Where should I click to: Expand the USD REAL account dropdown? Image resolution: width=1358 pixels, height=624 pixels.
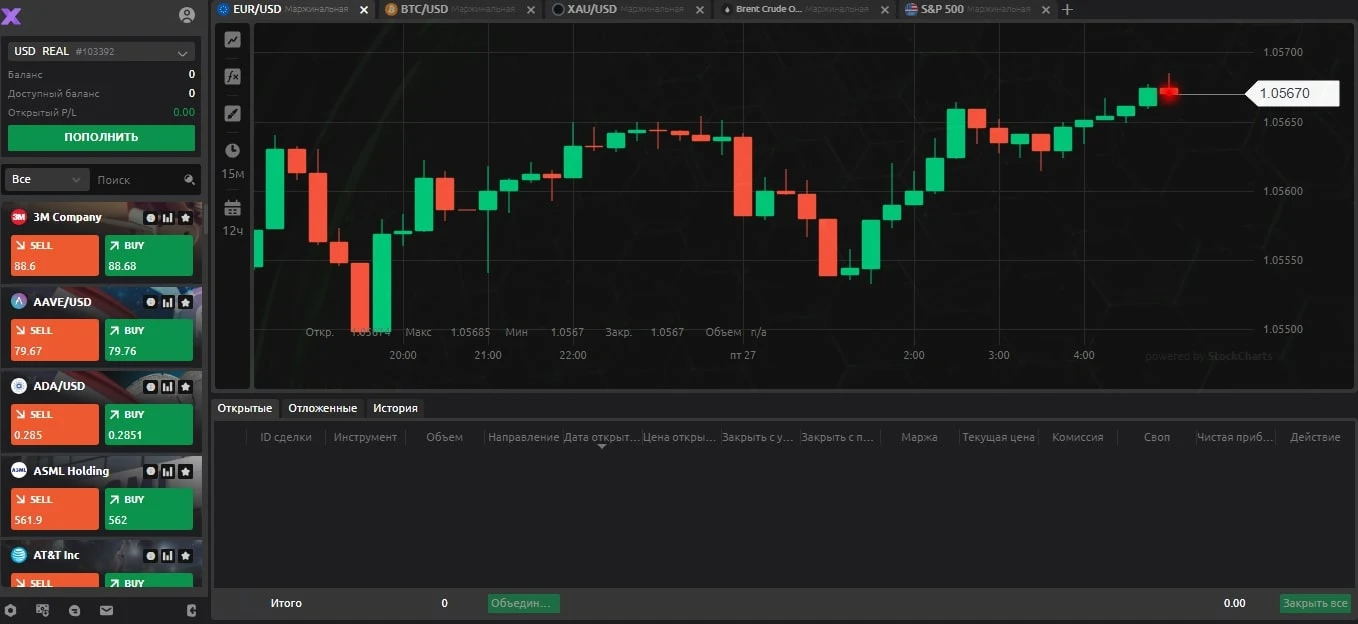click(101, 52)
